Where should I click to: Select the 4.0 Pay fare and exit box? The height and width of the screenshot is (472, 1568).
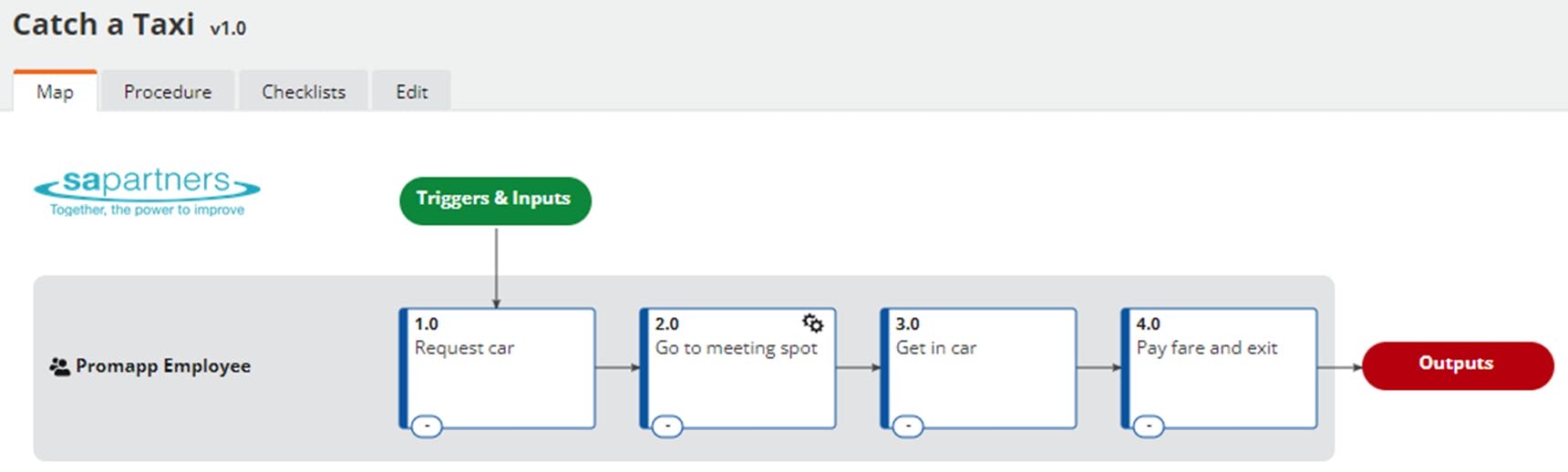point(1221,378)
